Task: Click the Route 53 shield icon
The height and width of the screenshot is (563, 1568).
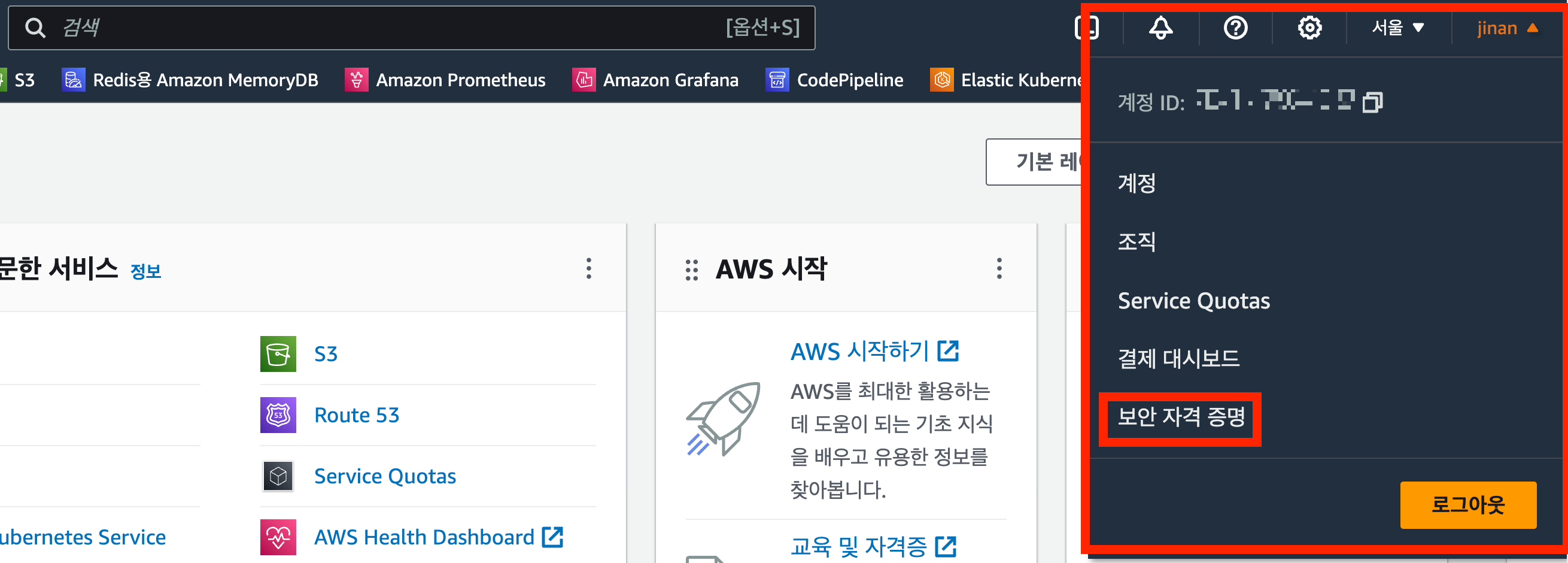Action: [278, 415]
